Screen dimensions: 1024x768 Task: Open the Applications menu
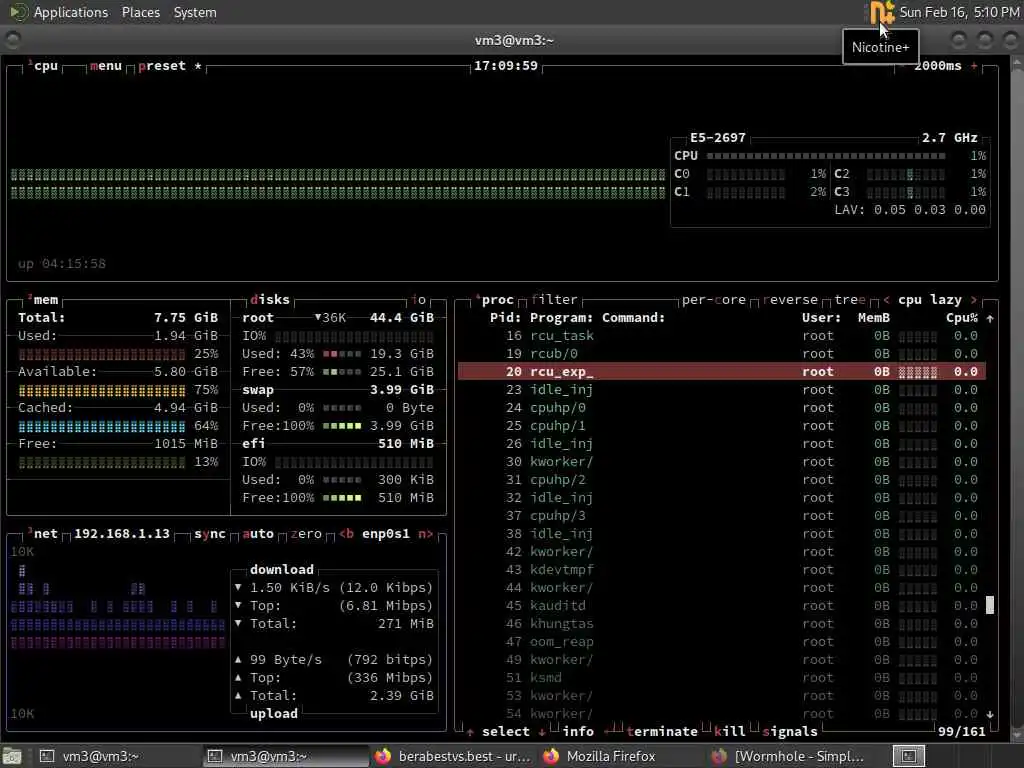(x=71, y=12)
